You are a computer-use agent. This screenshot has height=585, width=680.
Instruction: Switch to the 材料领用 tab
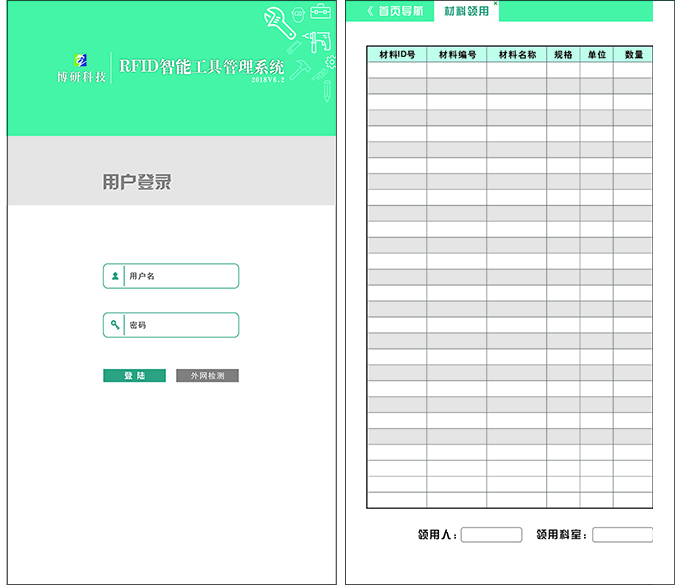tap(466, 11)
